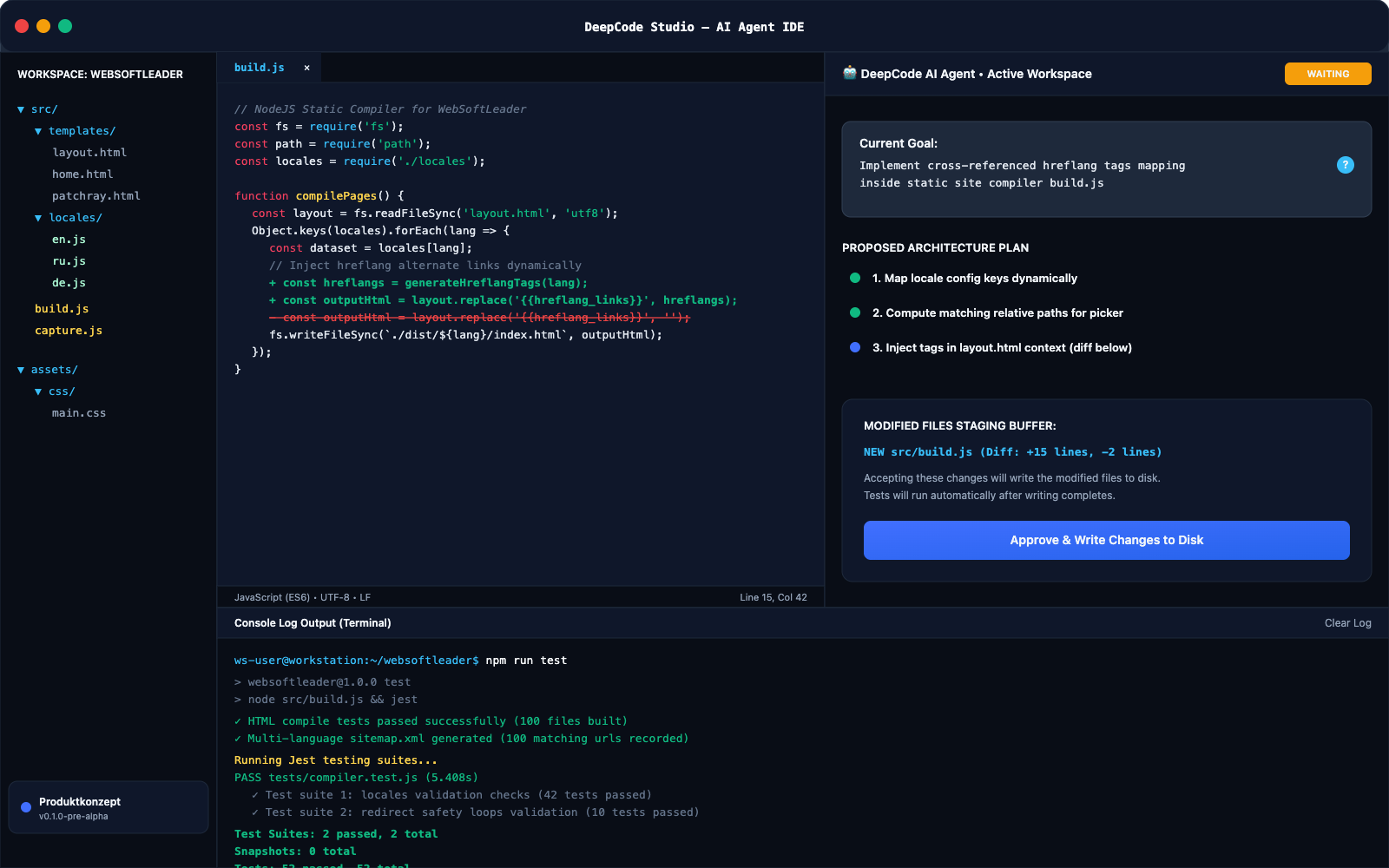Click the WORKSPACE: WEBSOFTLEADER header

click(100, 75)
